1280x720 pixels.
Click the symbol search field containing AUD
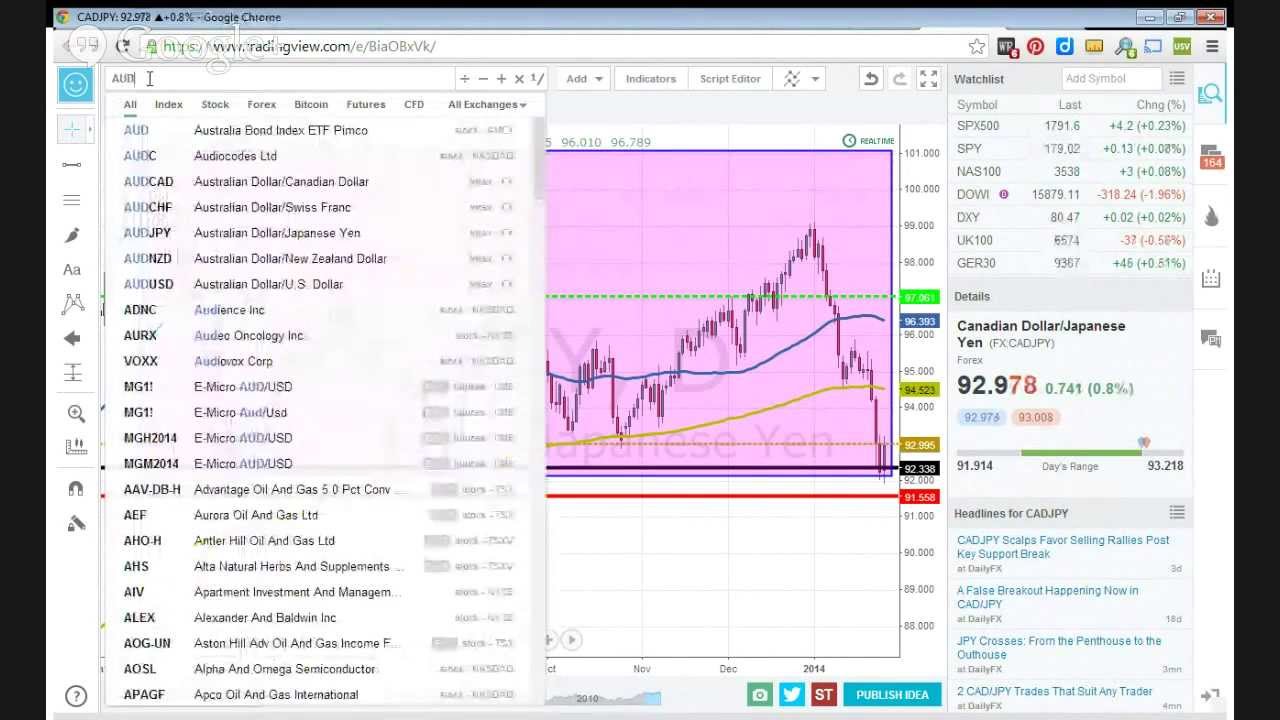pos(280,78)
